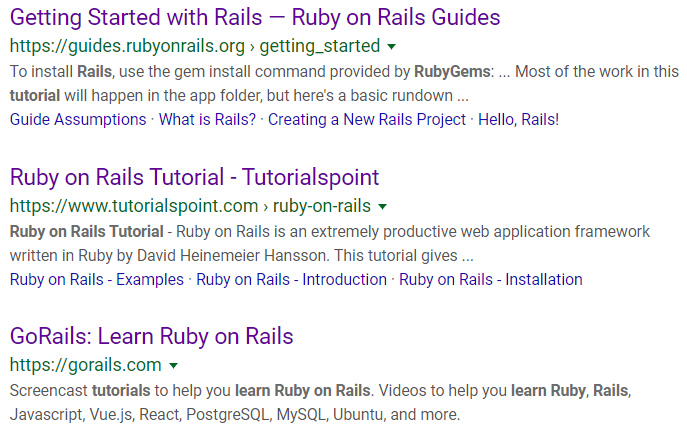The height and width of the screenshot is (434, 687).
Task: Click the www.tutorialspoint.com URL
Action: (x=190, y=206)
